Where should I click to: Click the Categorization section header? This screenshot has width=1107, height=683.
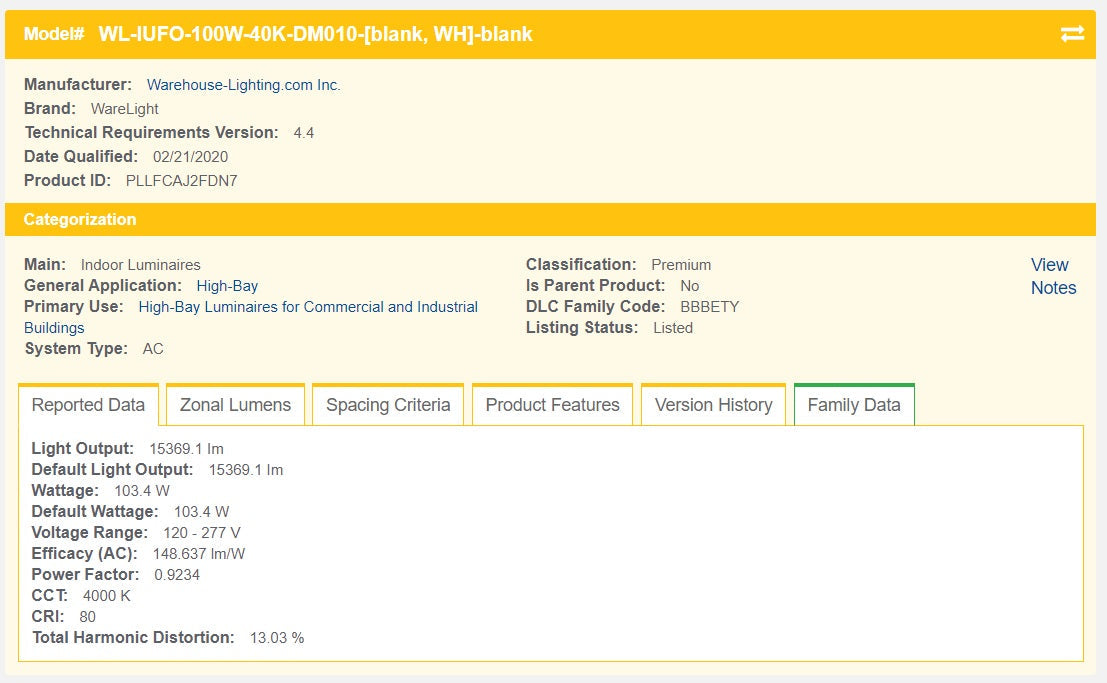click(80, 219)
